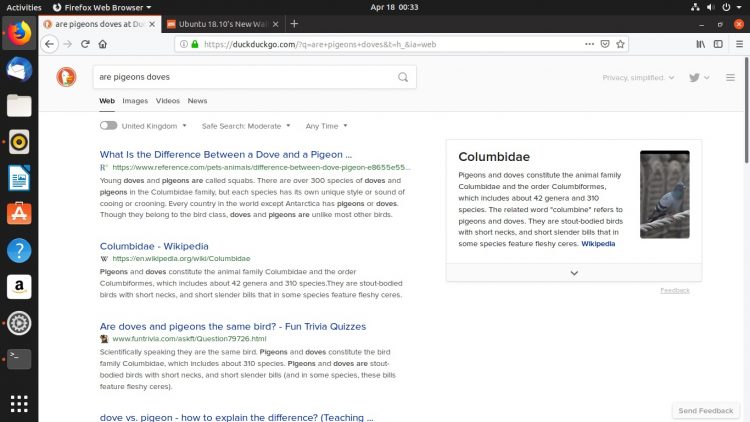Image resolution: width=750 pixels, height=422 pixels.
Task: Click Send Feedback button
Action: click(706, 411)
